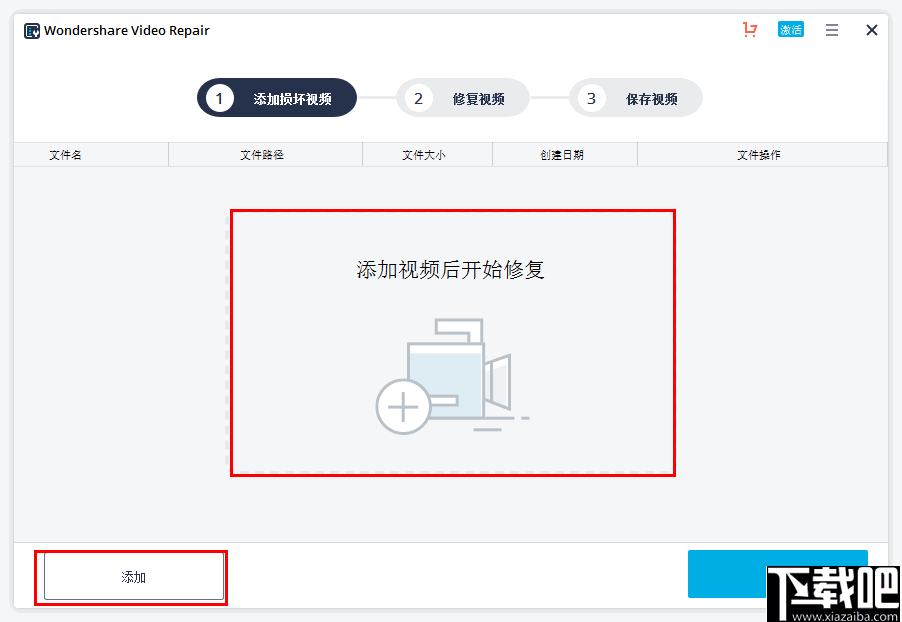Click the Wondershare Video Repair logo icon
Screen dimensions: 902x622
31,30
